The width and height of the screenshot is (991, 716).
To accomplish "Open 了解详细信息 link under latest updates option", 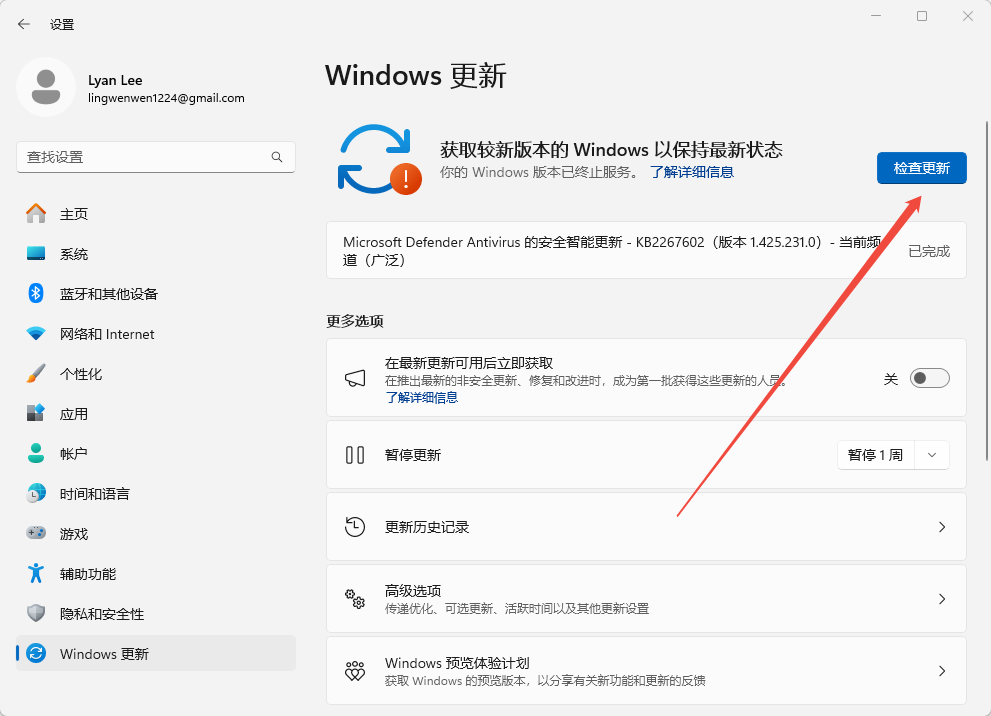I will click(x=422, y=397).
